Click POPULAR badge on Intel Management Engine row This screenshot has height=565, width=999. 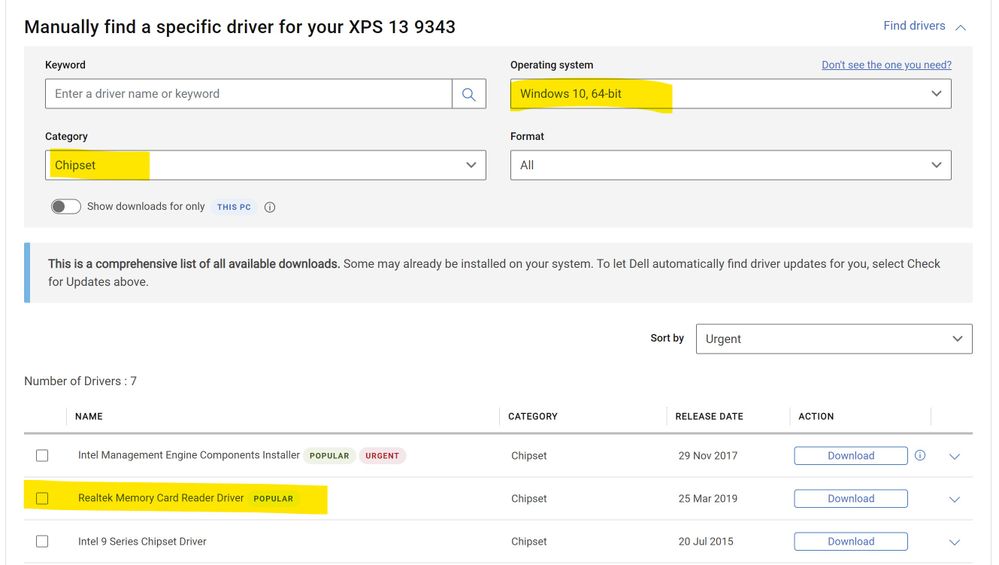329,455
